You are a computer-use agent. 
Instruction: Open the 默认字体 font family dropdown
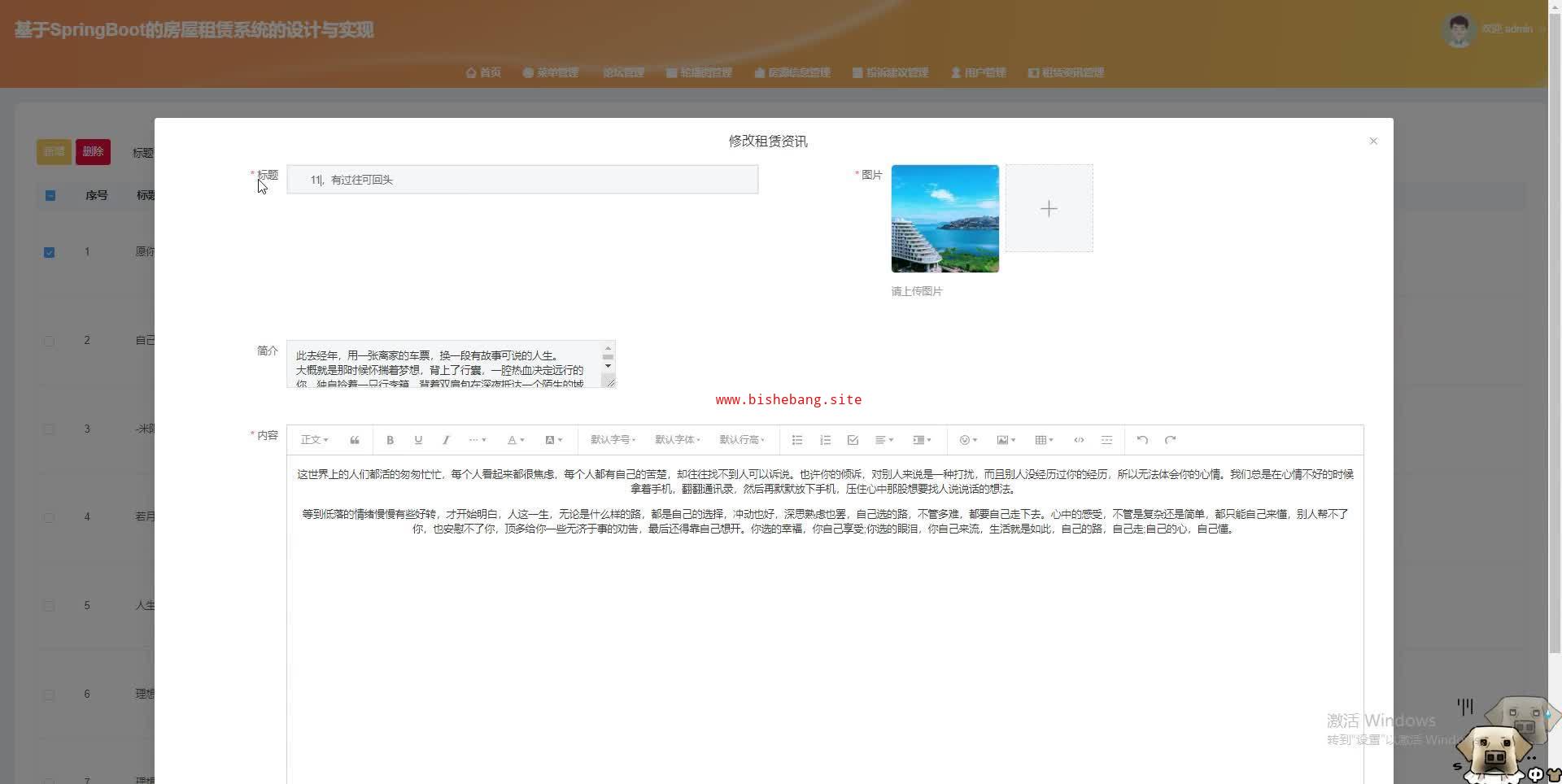pyautogui.click(x=677, y=440)
